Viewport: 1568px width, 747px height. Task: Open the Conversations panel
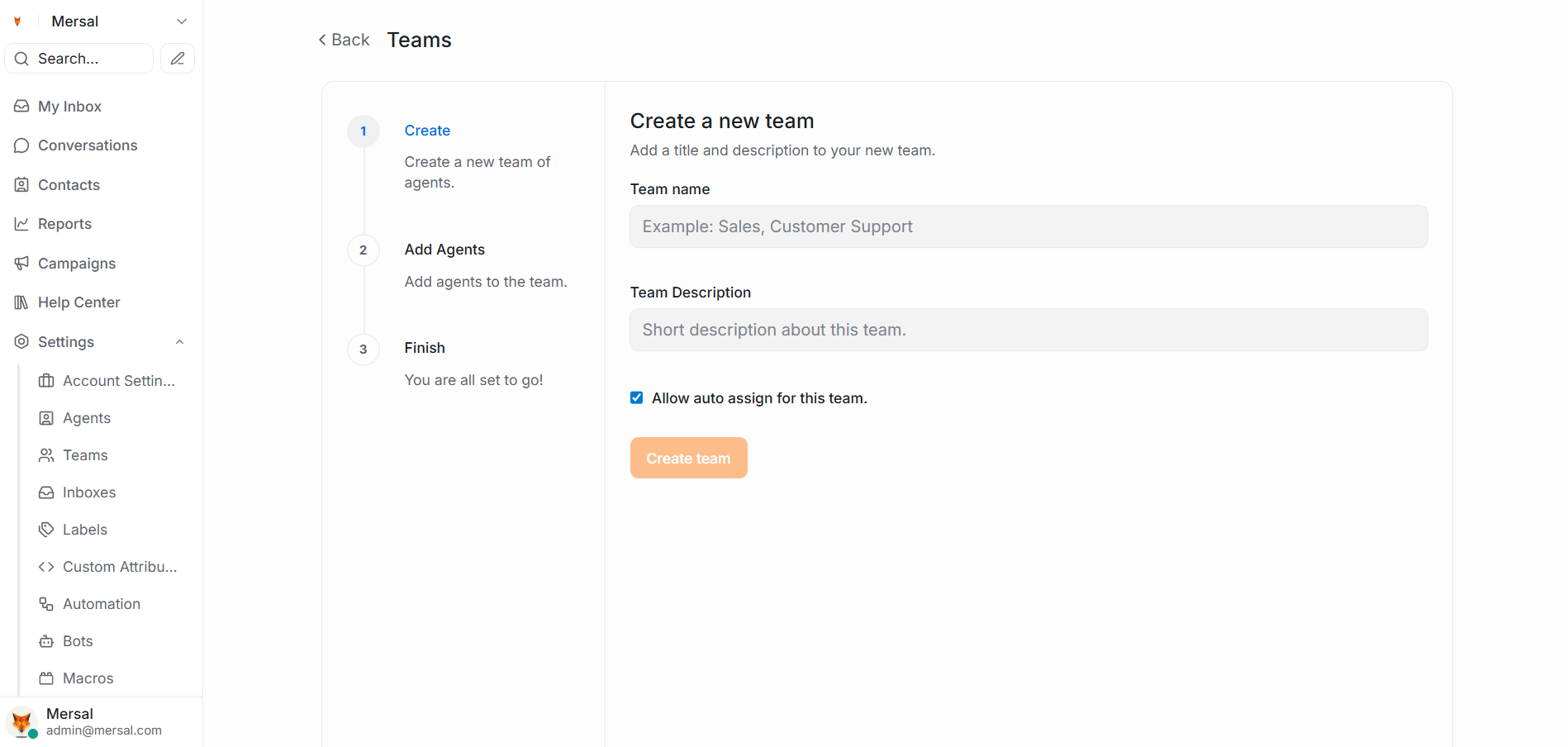pos(87,145)
